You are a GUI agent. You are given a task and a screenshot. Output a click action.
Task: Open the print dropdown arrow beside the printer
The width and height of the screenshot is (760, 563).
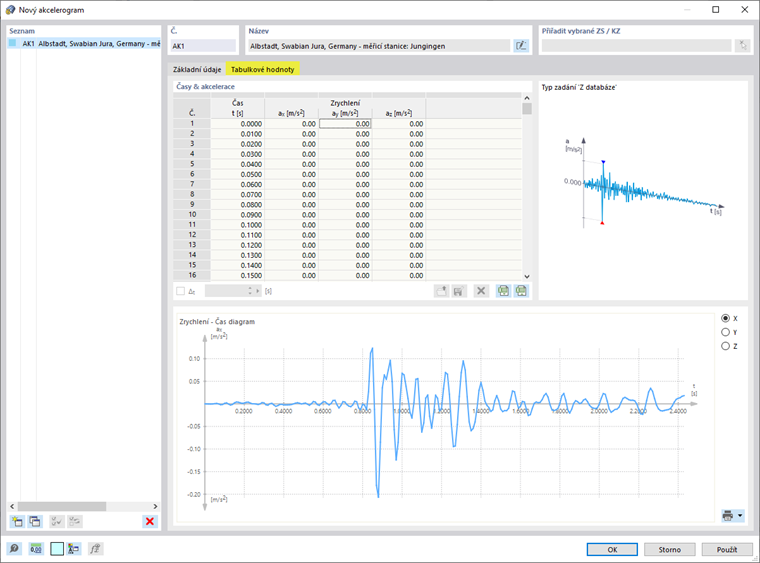pos(740,516)
